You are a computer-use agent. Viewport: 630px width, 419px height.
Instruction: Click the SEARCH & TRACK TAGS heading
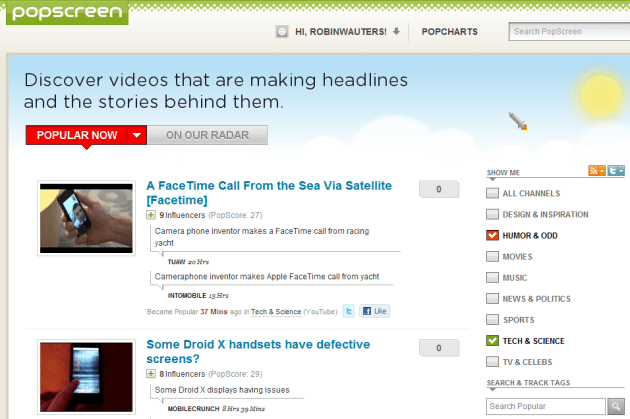528,382
